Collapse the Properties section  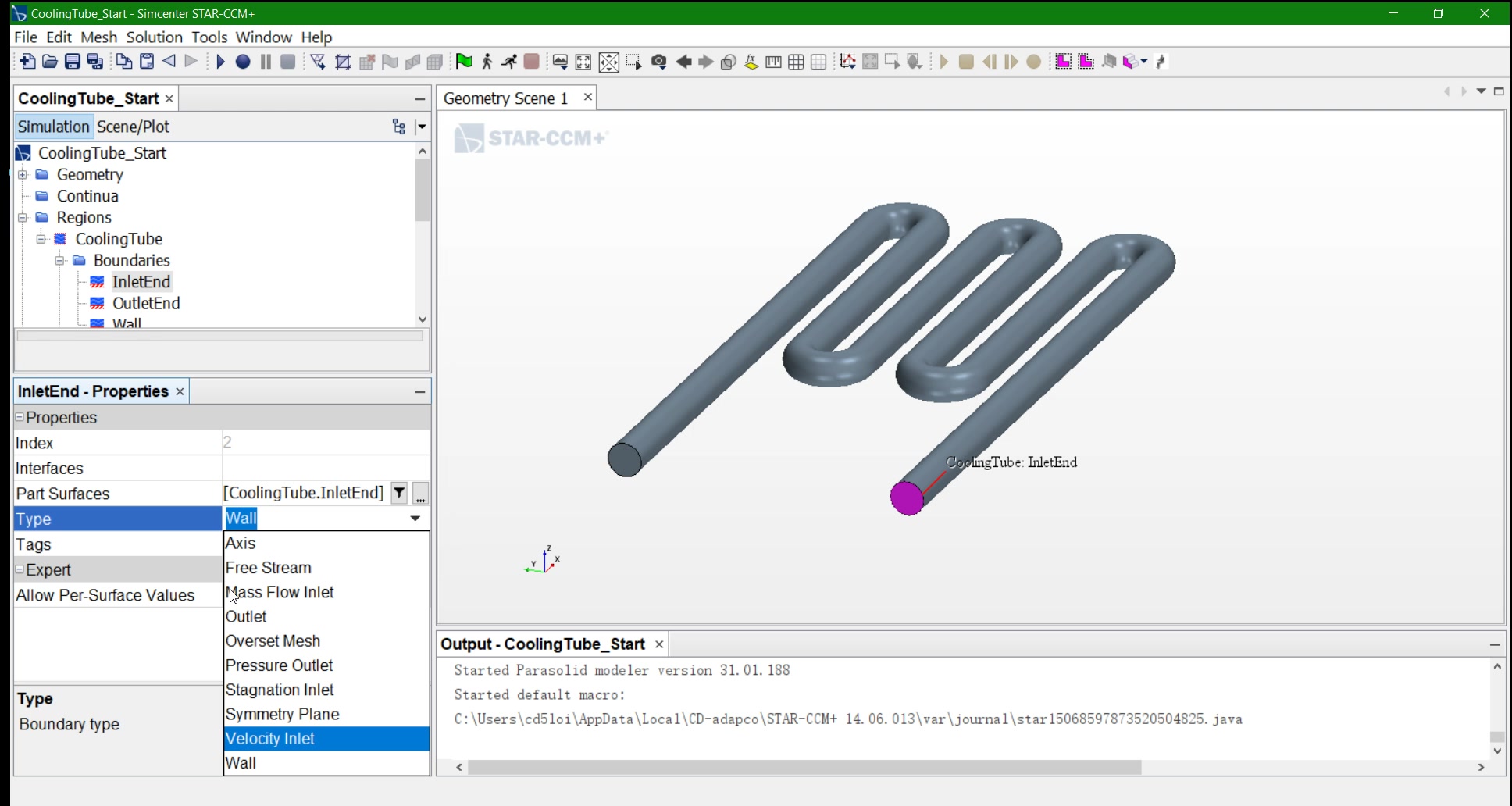tap(20, 417)
